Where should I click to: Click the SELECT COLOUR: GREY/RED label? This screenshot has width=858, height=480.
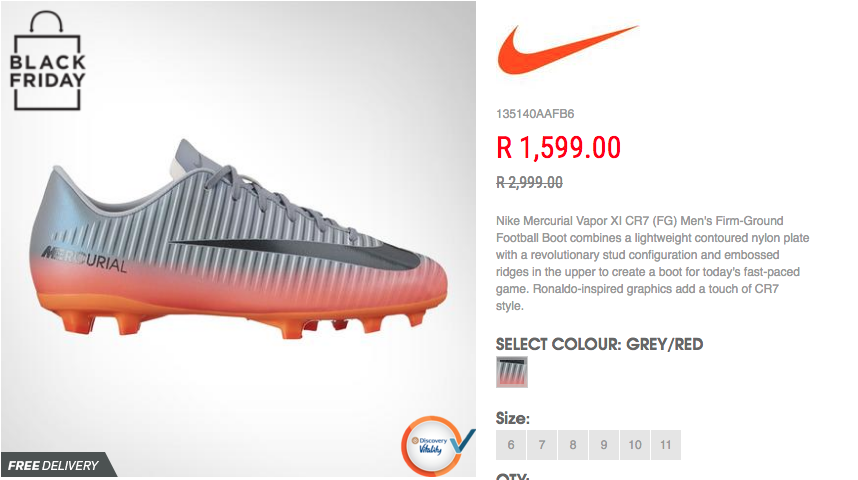(599, 344)
